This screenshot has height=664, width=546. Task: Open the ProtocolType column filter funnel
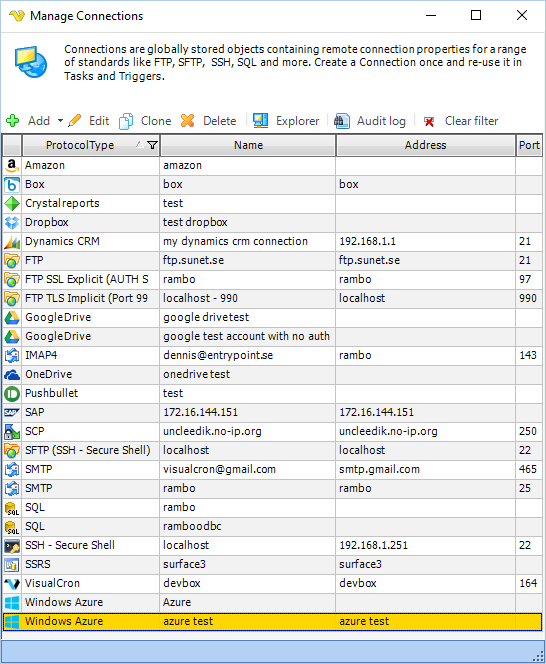pos(152,145)
